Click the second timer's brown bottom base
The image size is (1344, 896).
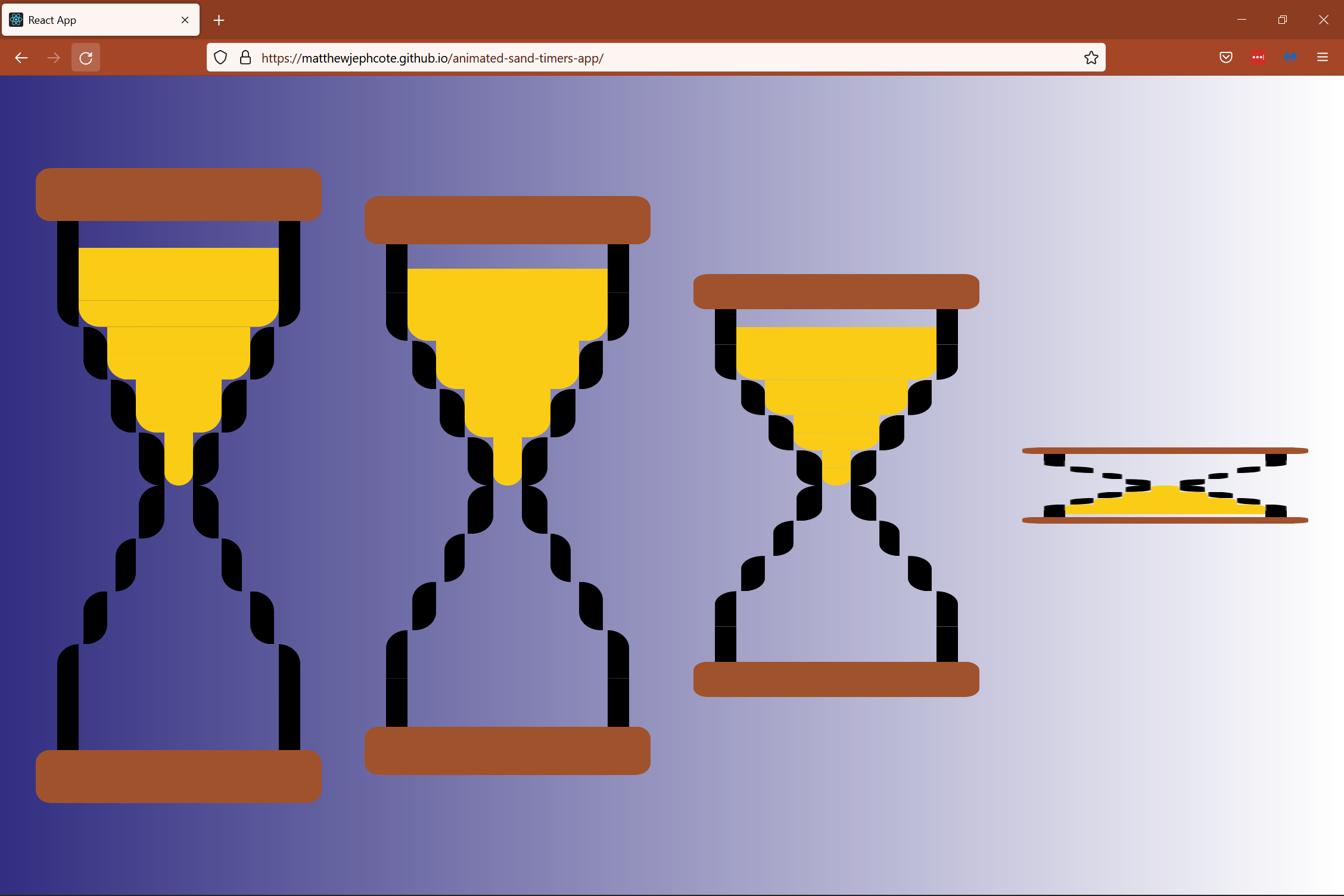click(x=507, y=751)
